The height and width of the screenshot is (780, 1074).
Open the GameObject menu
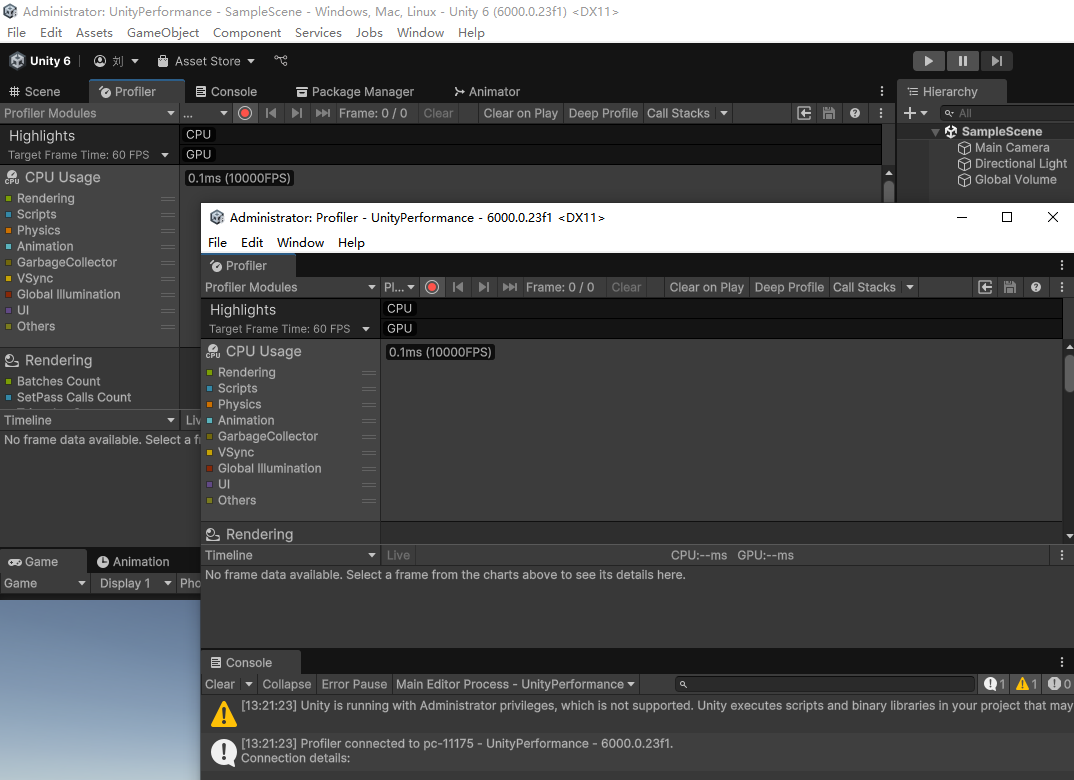pyautogui.click(x=163, y=32)
